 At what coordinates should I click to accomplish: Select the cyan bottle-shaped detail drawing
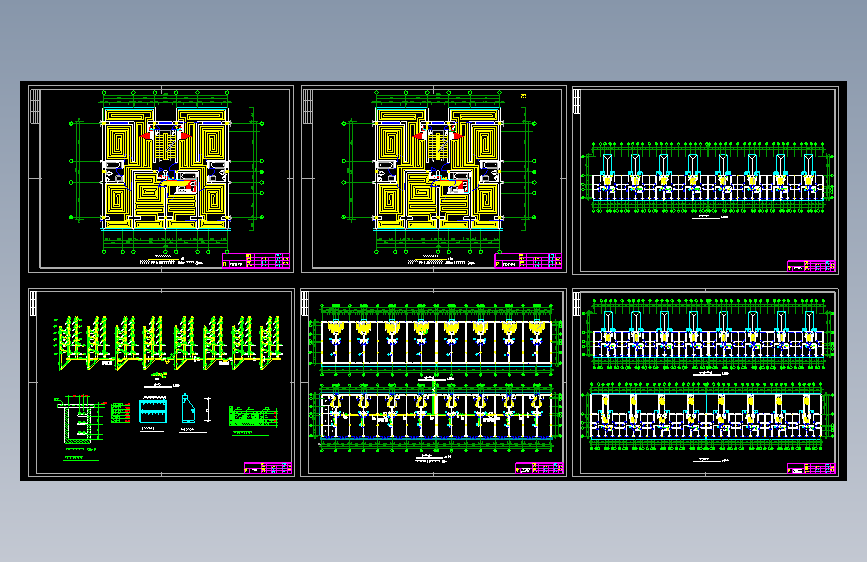(188, 408)
